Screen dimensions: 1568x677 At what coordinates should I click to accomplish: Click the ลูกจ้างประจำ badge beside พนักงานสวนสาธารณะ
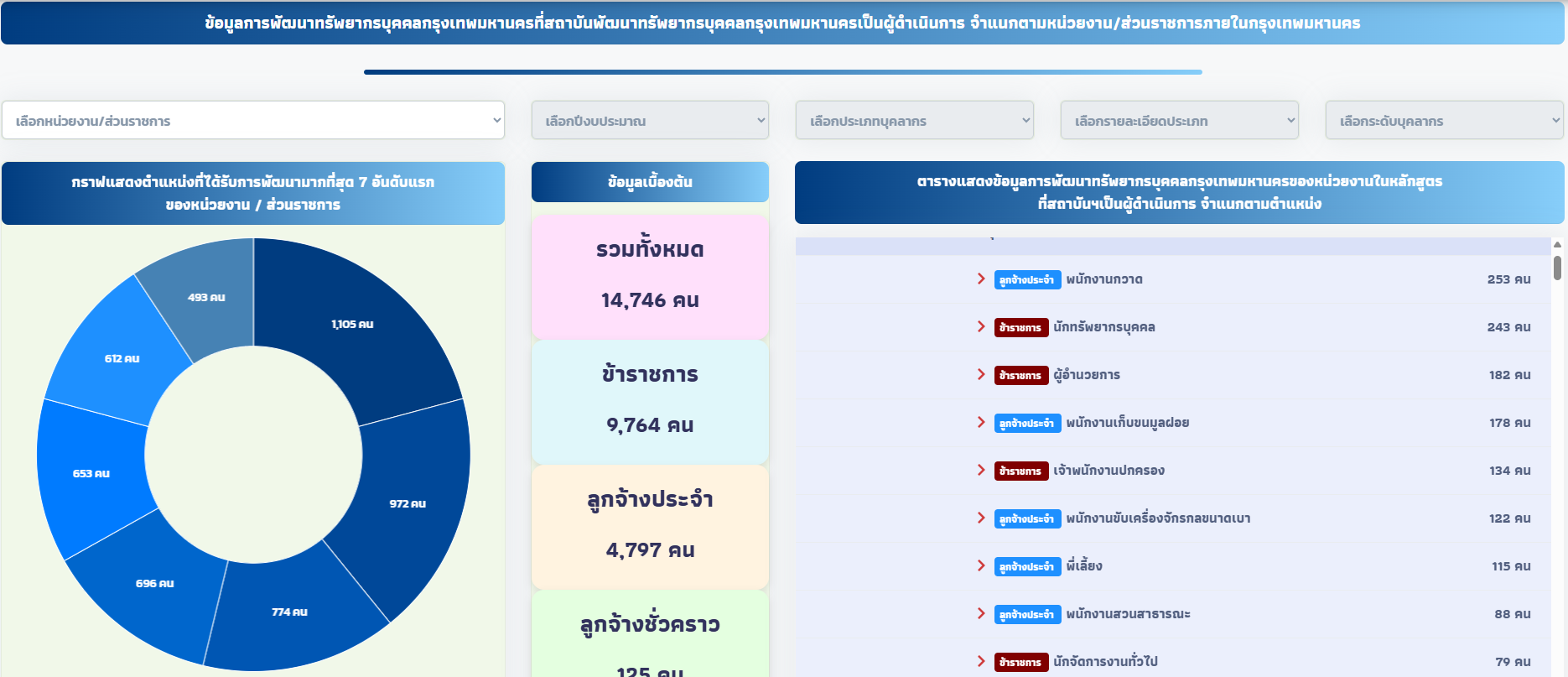coord(1027,614)
